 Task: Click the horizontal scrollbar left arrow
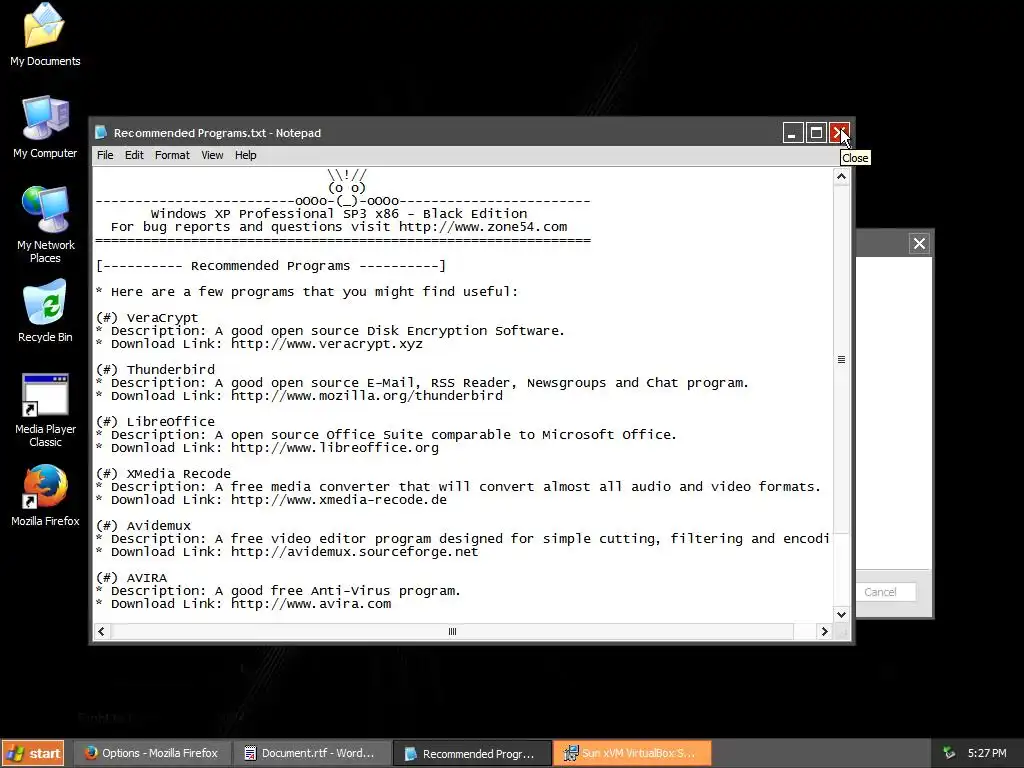(101, 632)
